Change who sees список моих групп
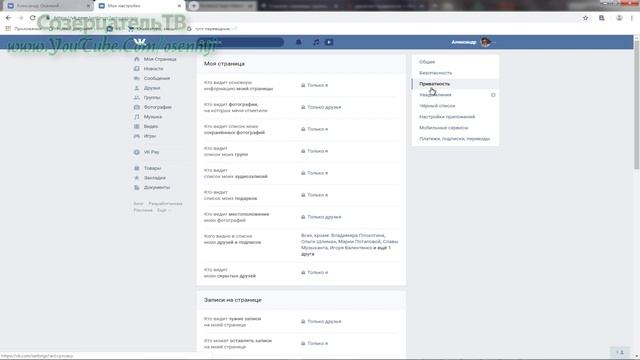The height and width of the screenshot is (360, 640). coord(315,151)
